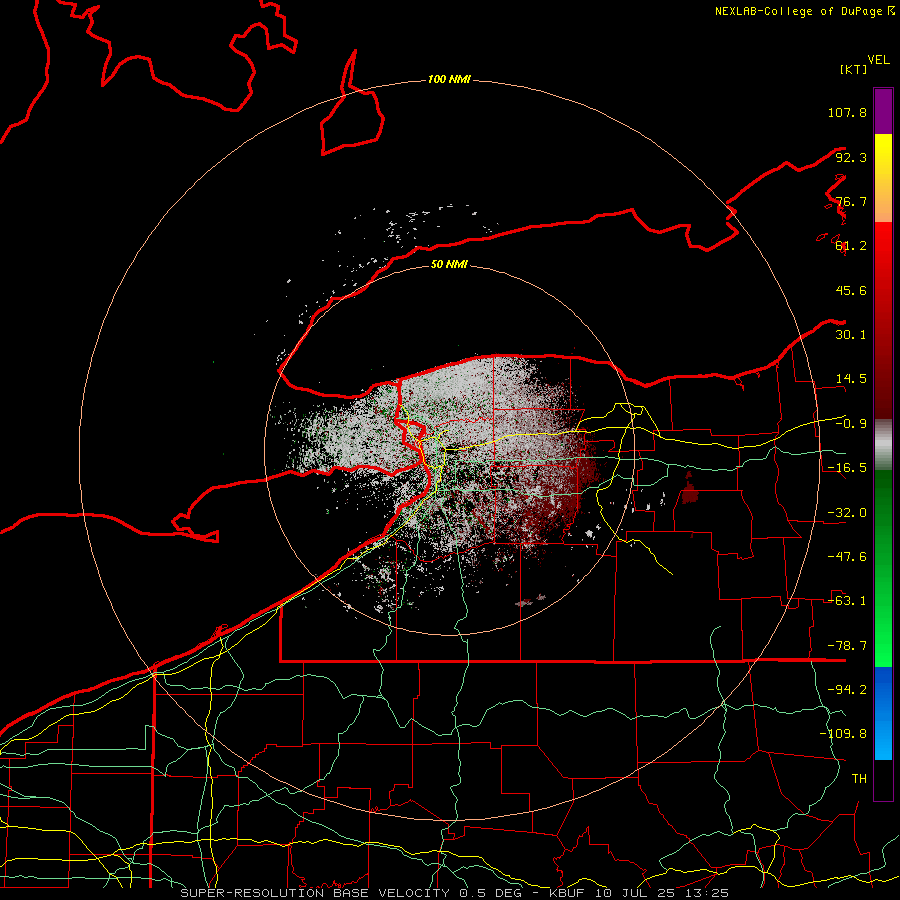Select the -63.1 legend value
Image resolution: width=900 pixels, height=900 pixels.
click(x=847, y=601)
